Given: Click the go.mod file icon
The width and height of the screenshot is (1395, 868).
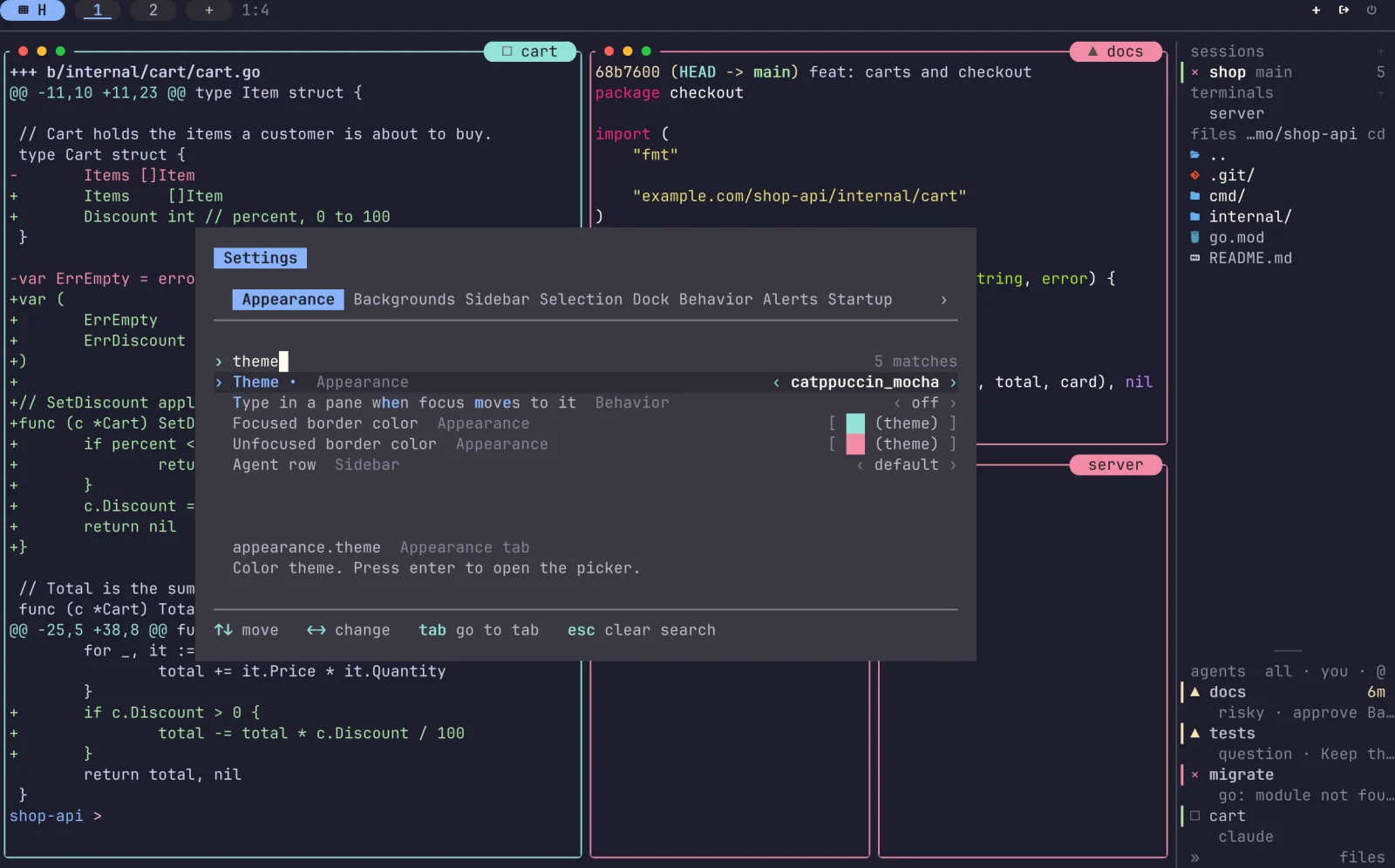Looking at the screenshot, I should click(x=1194, y=237).
